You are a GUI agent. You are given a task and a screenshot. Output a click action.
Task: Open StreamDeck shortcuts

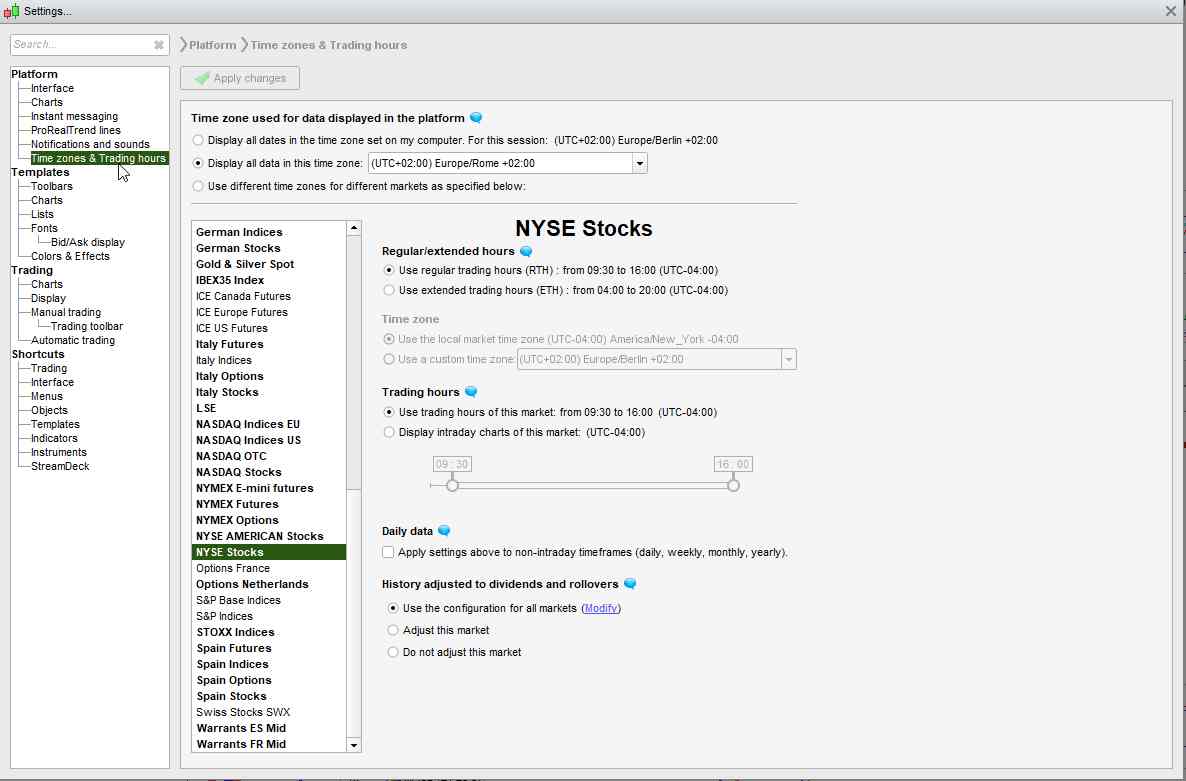pyautogui.click(x=60, y=466)
